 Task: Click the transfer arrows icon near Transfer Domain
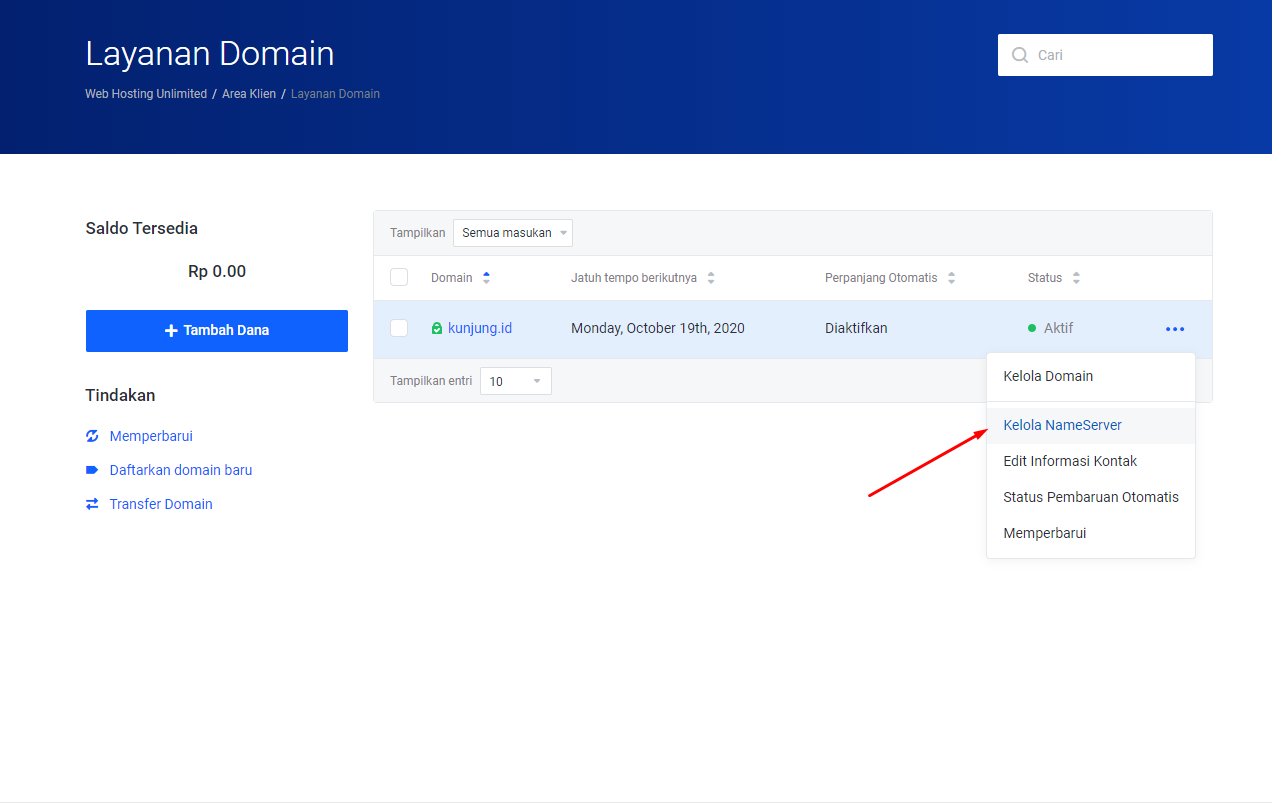(92, 504)
